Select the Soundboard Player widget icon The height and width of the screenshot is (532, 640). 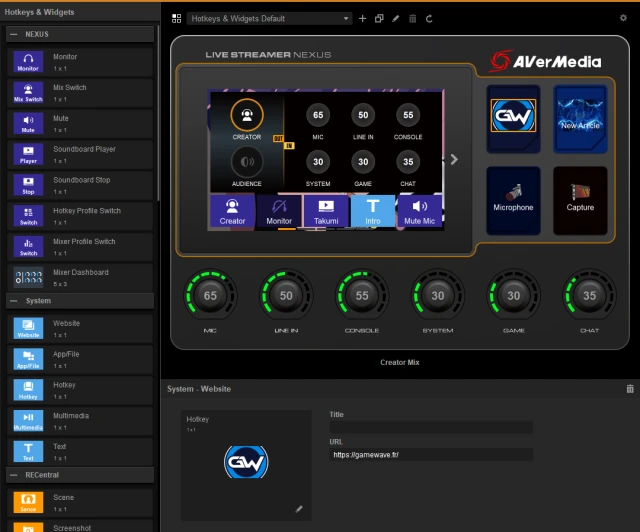tap(28, 154)
